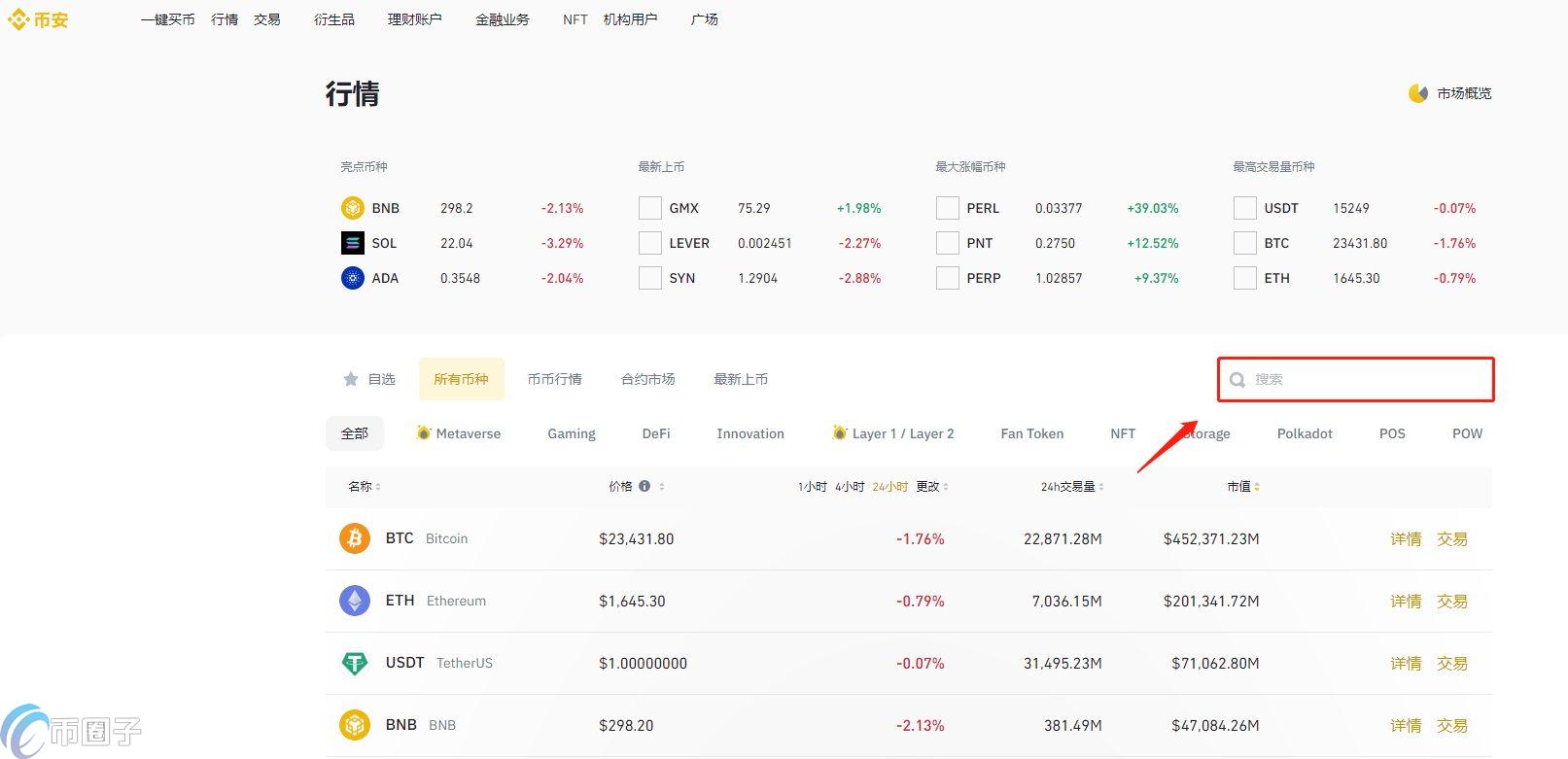The image size is (1568, 759).
Task: Open 详情 for the USDT row
Action: (1406, 663)
